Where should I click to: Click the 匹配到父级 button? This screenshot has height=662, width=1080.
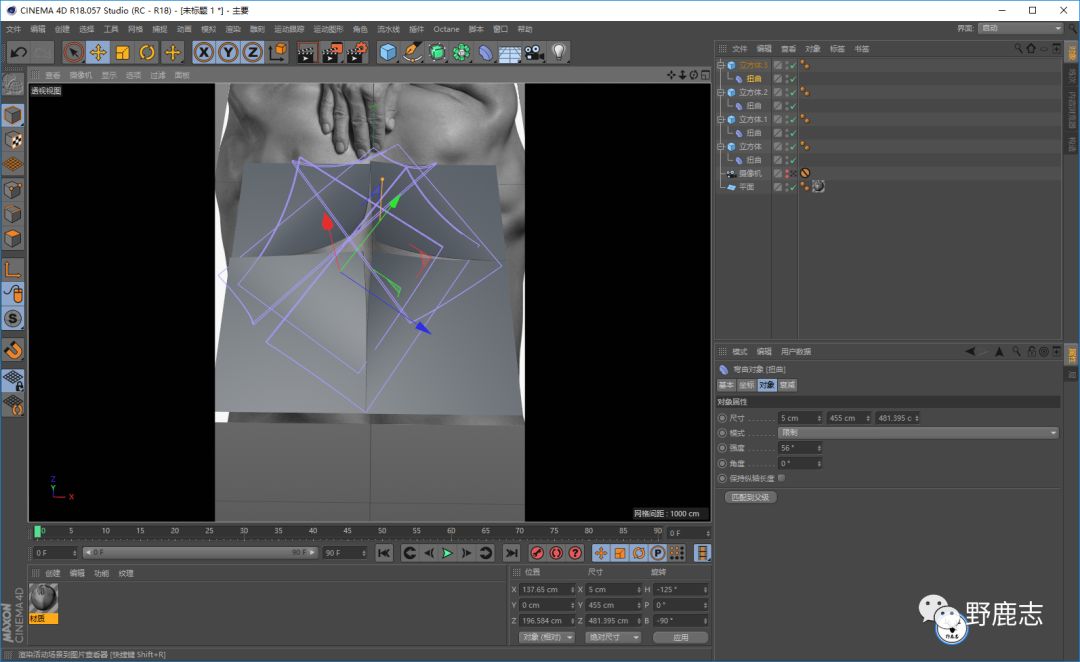pyautogui.click(x=750, y=497)
